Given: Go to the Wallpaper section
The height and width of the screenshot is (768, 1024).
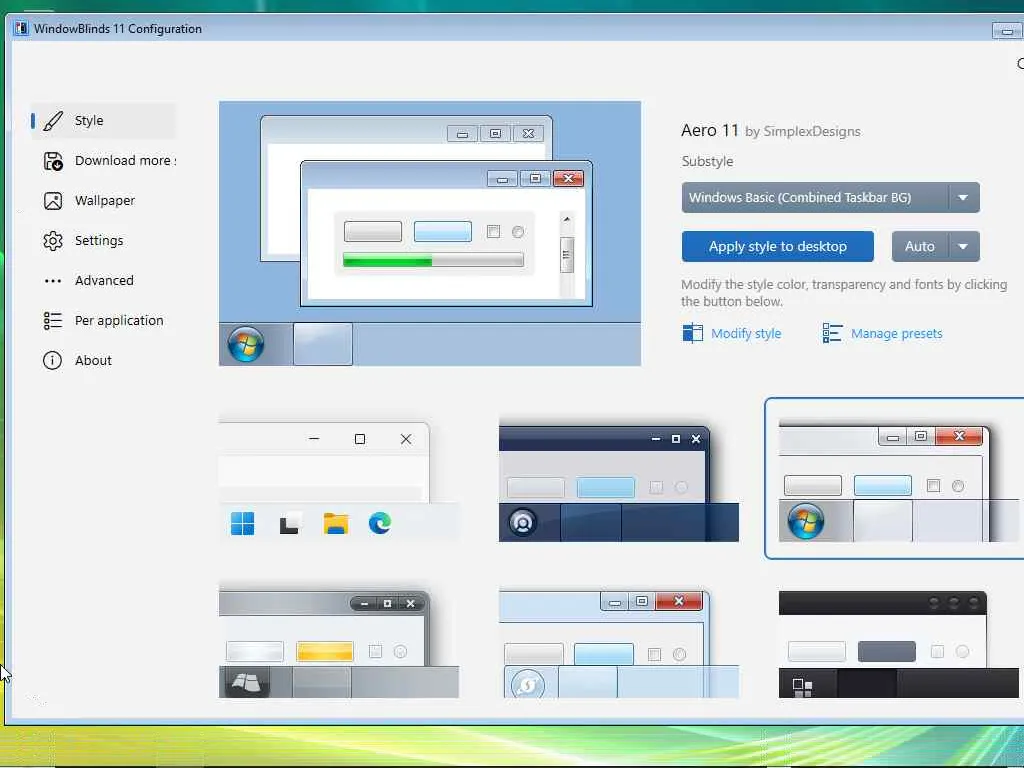Looking at the screenshot, I should pos(104,200).
